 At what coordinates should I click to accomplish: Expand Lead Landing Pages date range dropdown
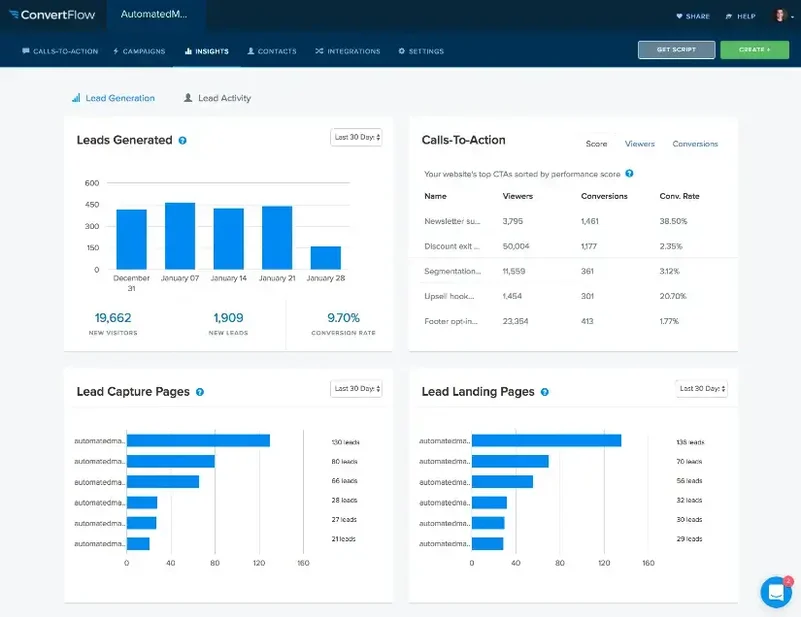pos(701,388)
